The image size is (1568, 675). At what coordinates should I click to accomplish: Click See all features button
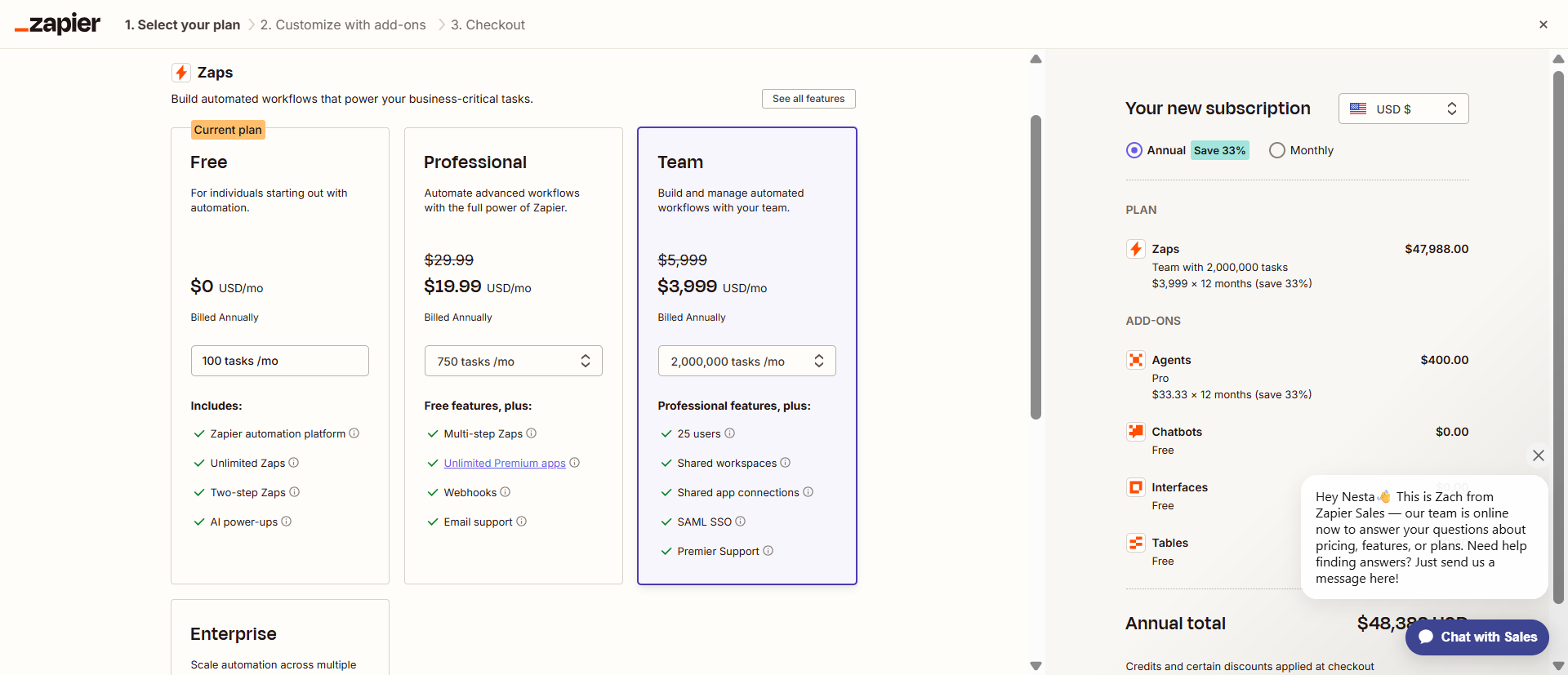(x=808, y=99)
